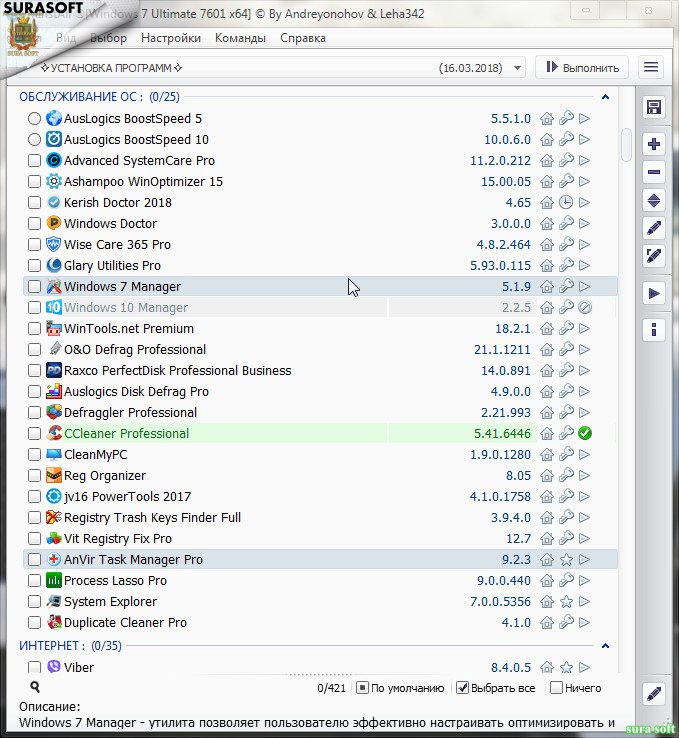Select AusLogics BoostSpeed 5 radio button

[34, 119]
